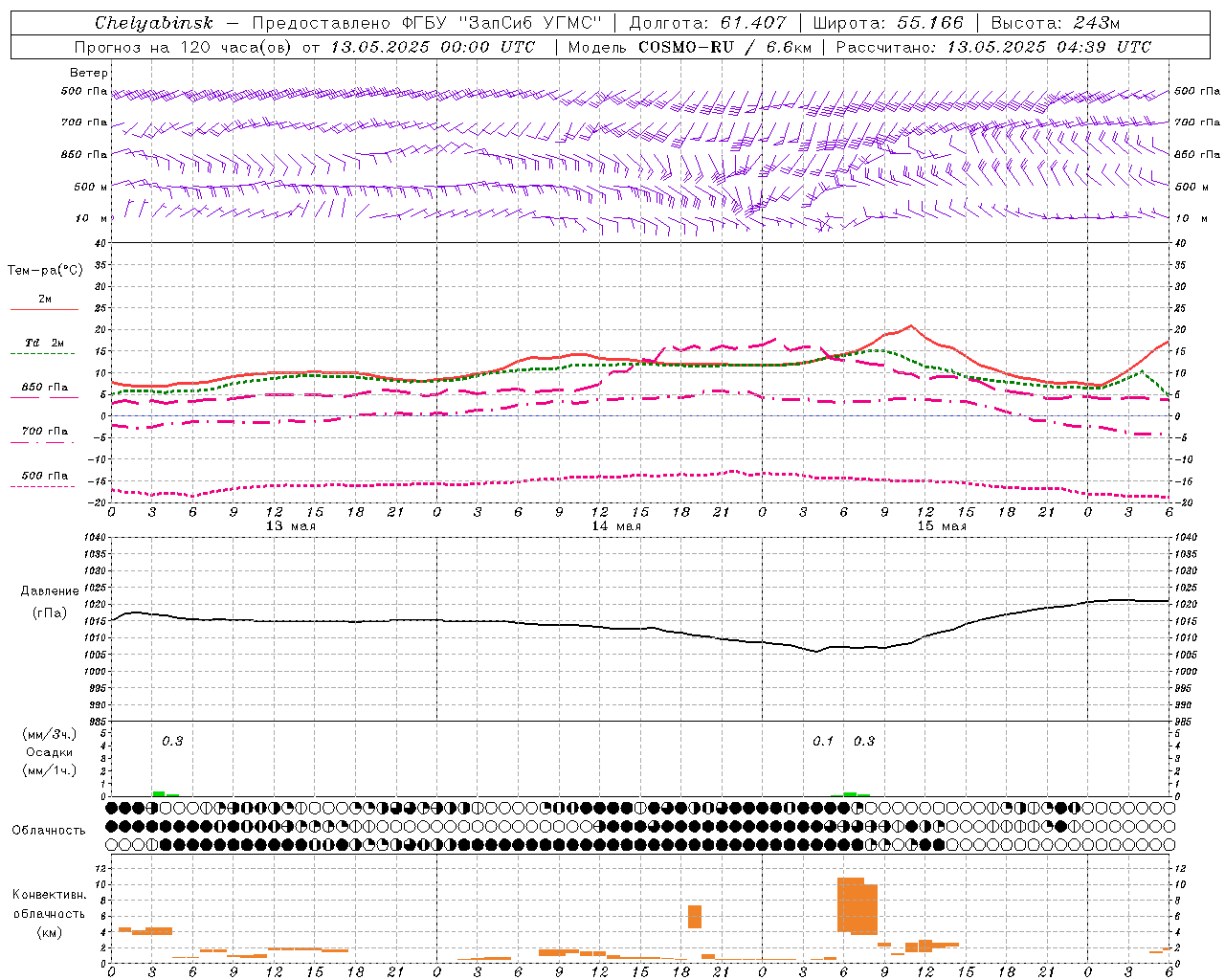Click the '500 м' wind level label on left
The height and width of the screenshot is (980, 1225).
click(91, 187)
